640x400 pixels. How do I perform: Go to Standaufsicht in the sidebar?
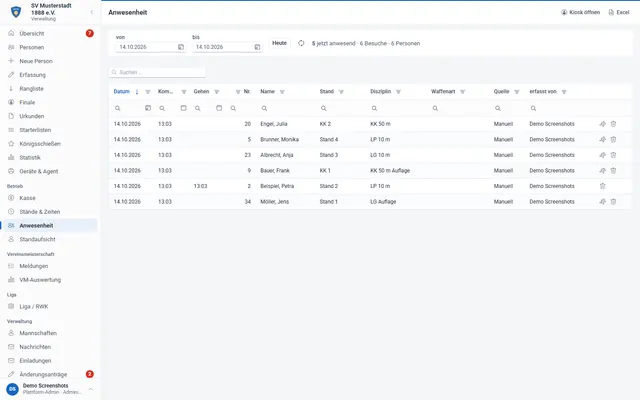49,239
